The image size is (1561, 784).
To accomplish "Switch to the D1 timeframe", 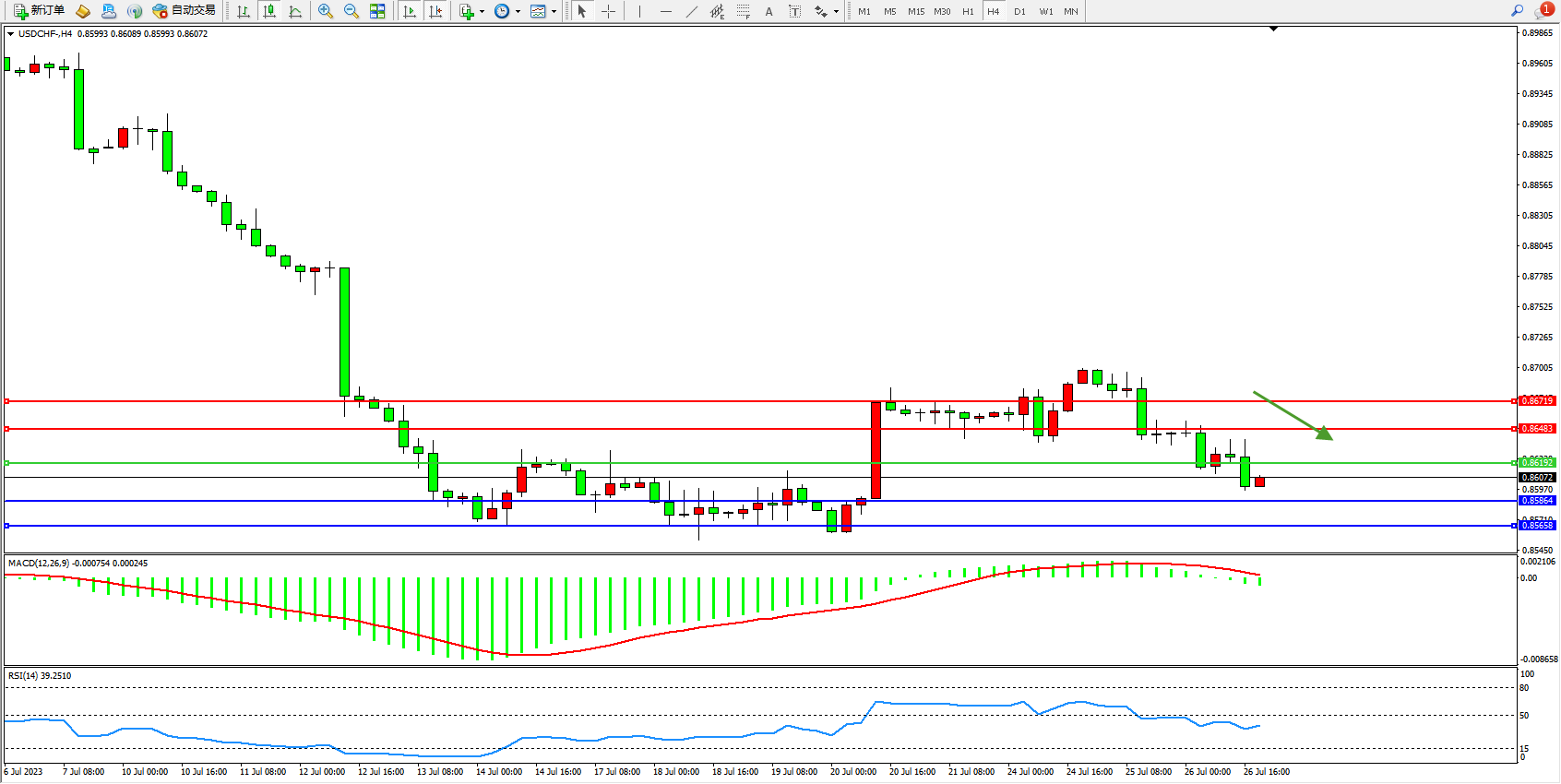I will [1019, 11].
